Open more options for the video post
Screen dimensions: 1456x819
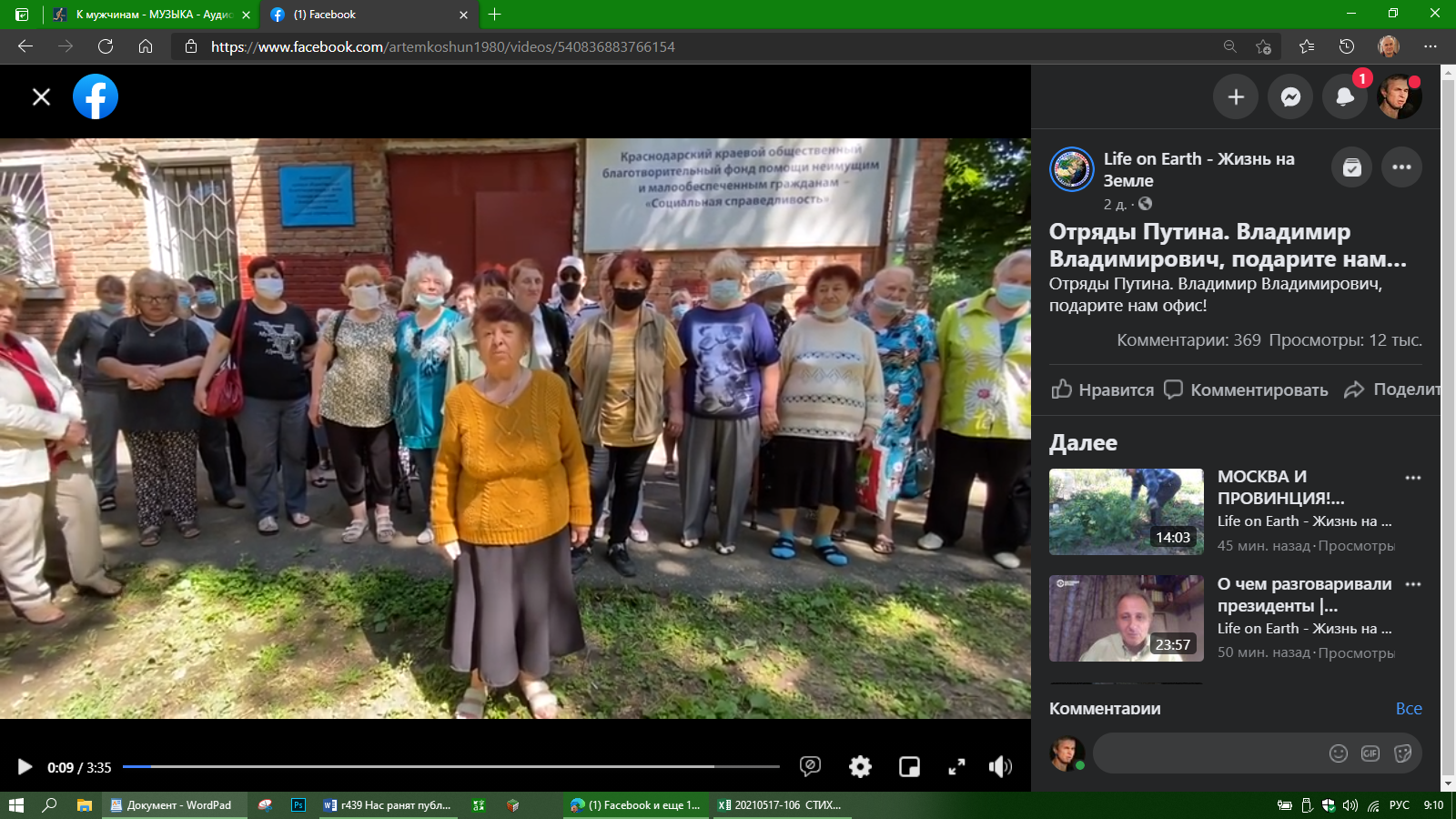(x=1401, y=167)
